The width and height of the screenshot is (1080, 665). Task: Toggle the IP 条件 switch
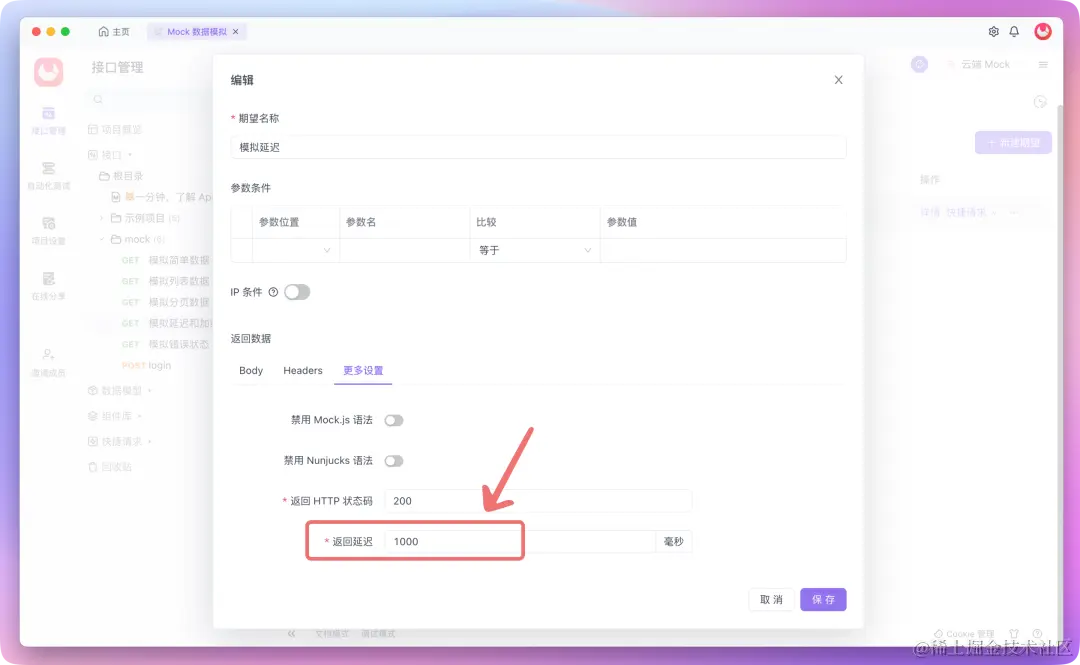click(x=297, y=292)
